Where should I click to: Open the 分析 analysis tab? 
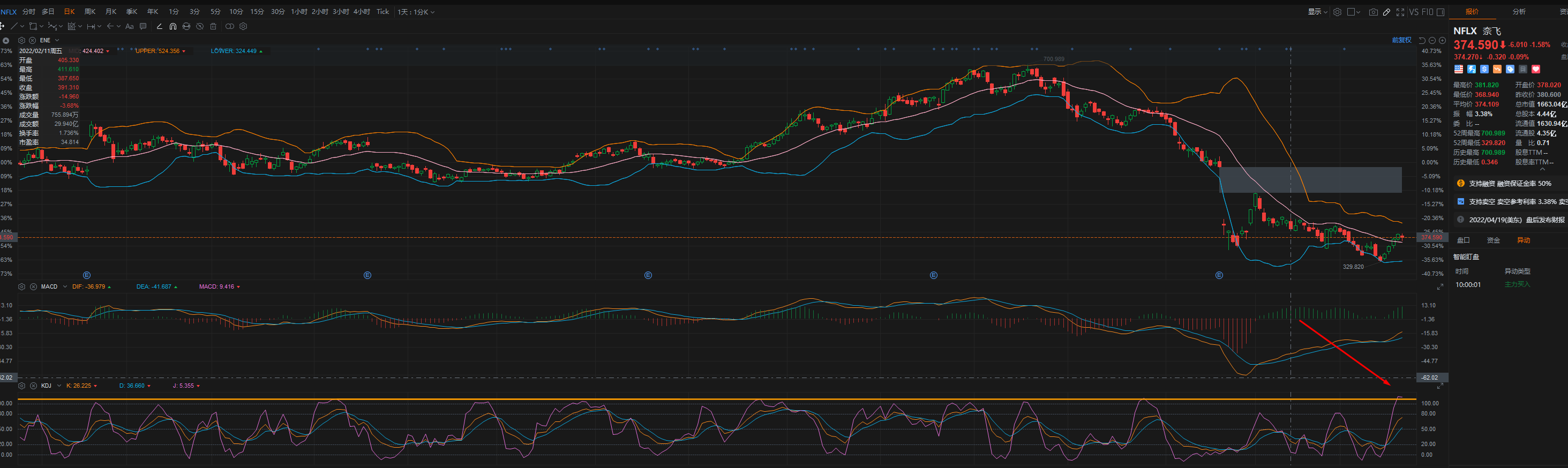tap(1519, 12)
